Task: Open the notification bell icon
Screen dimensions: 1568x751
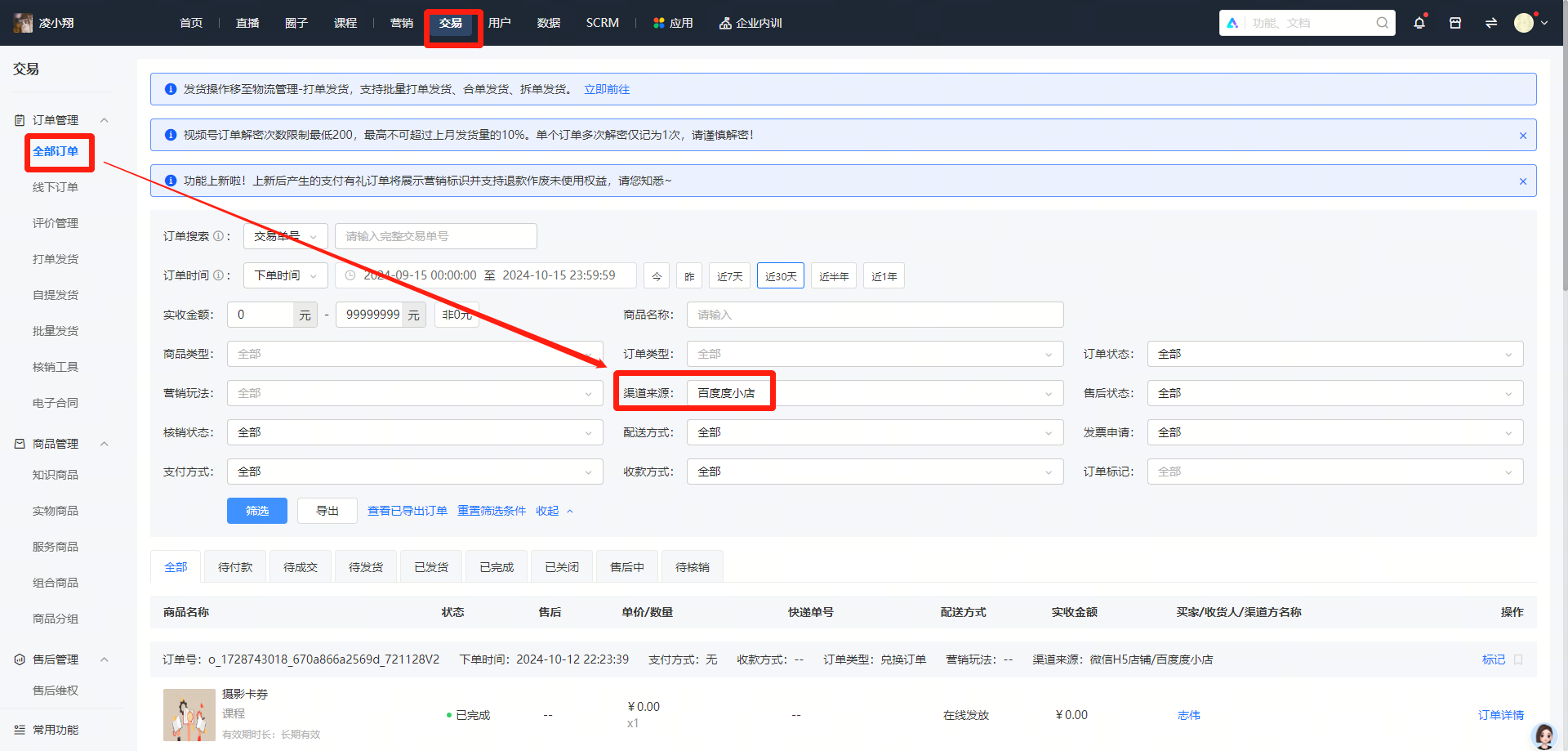Action: coord(1419,23)
